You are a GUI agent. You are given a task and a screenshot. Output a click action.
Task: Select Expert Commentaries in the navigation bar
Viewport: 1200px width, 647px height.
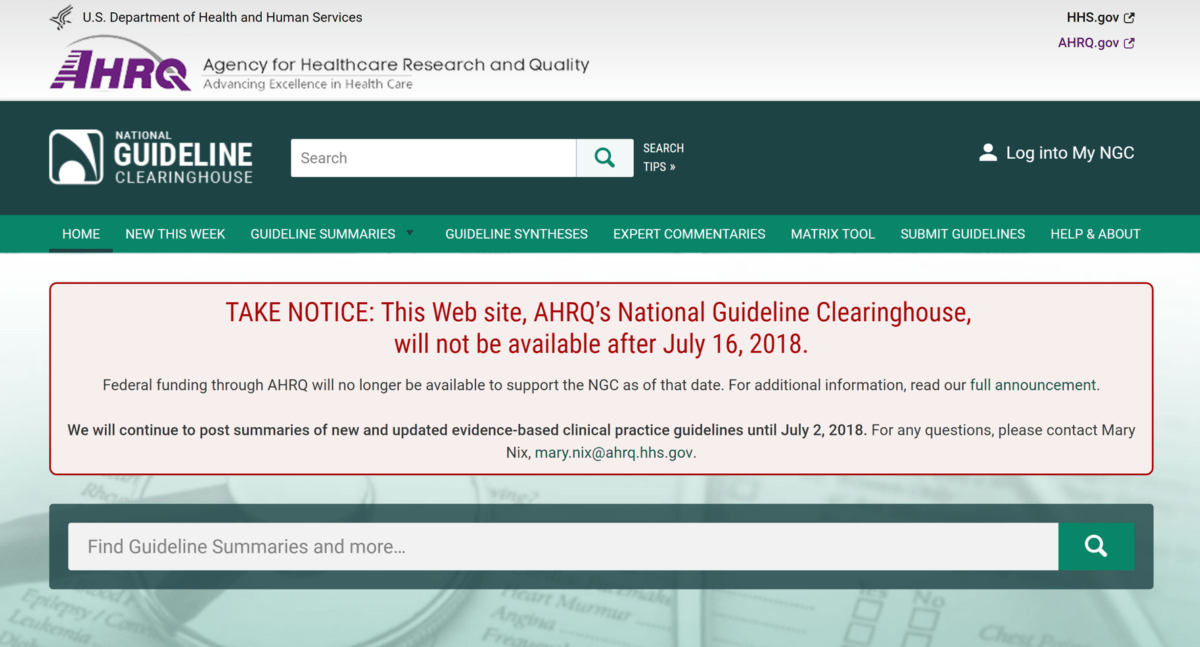point(689,234)
